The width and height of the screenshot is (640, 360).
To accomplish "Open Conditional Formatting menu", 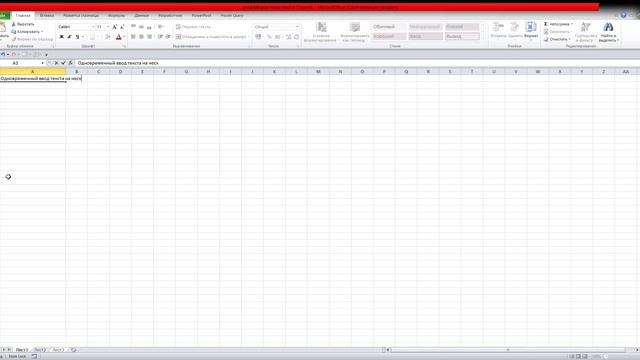I will [x=321, y=32].
